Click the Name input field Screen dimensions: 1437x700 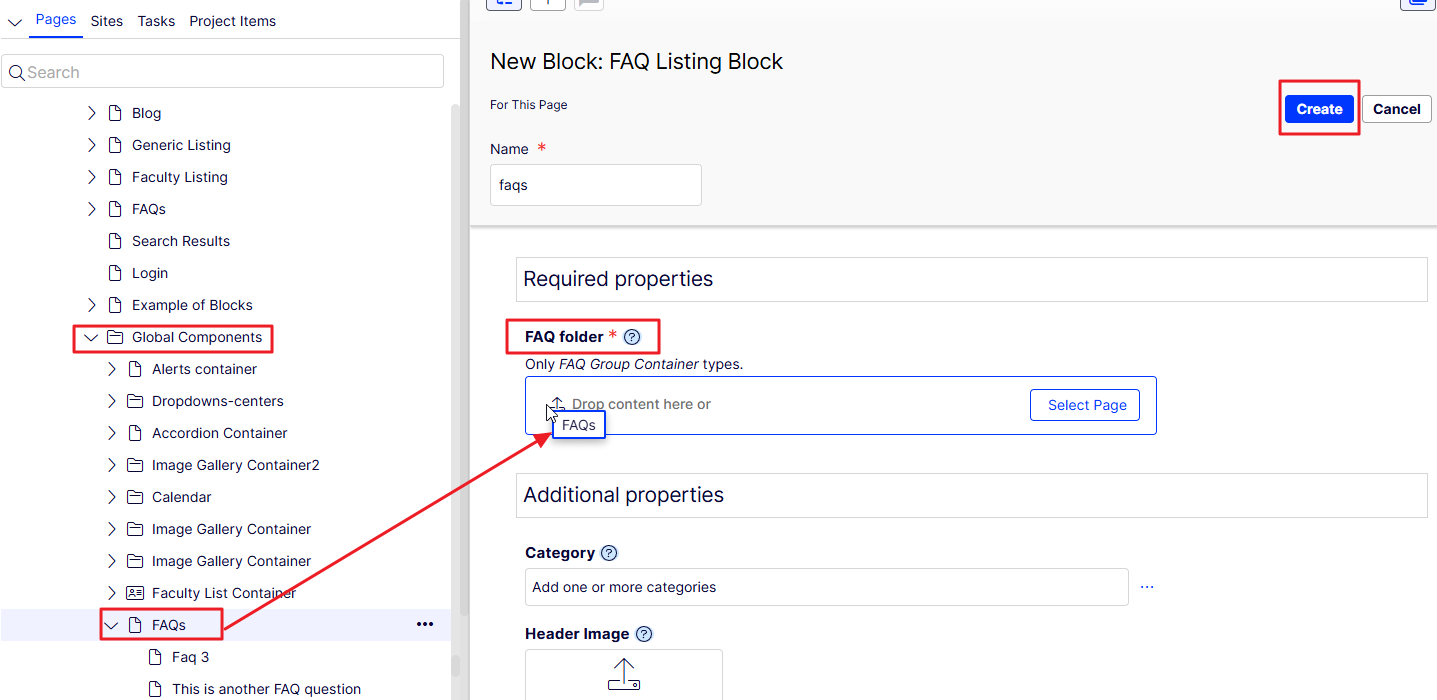point(596,185)
